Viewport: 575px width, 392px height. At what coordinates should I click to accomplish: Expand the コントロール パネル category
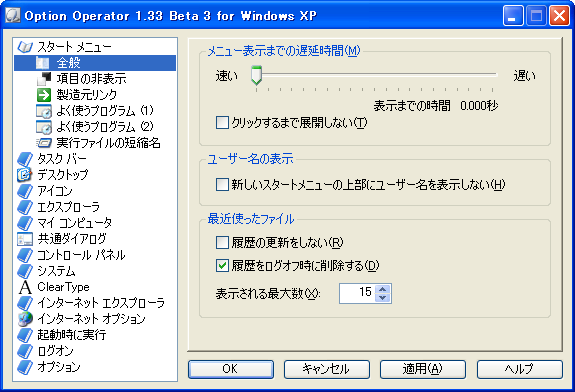tap(81, 255)
